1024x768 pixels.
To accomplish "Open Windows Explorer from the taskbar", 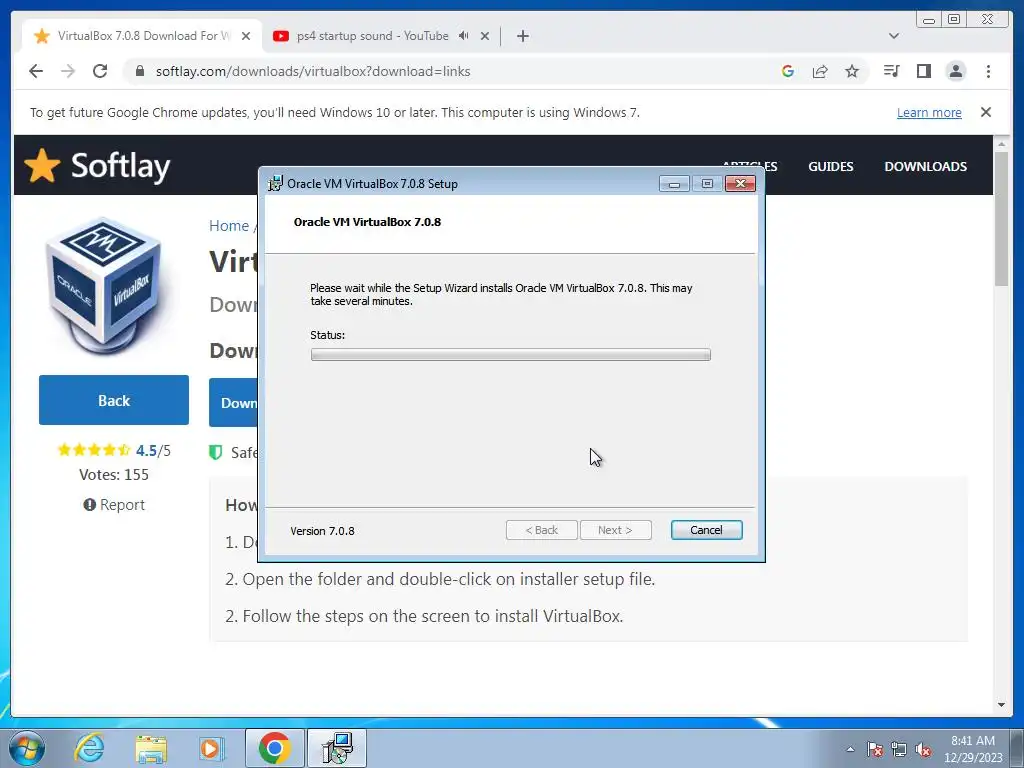I will pyautogui.click(x=151, y=748).
